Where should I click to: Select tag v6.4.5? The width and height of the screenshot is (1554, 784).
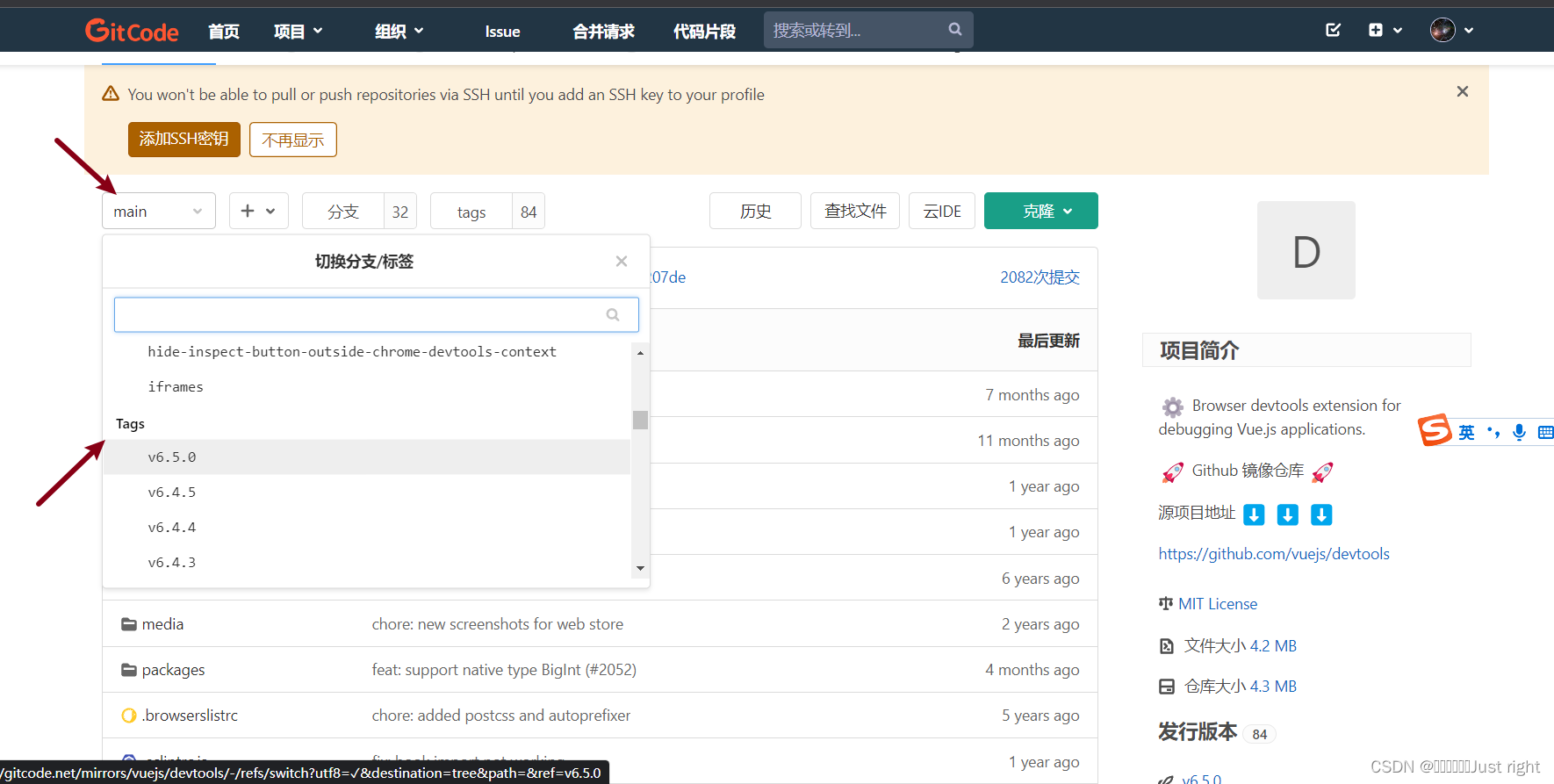tap(367, 492)
